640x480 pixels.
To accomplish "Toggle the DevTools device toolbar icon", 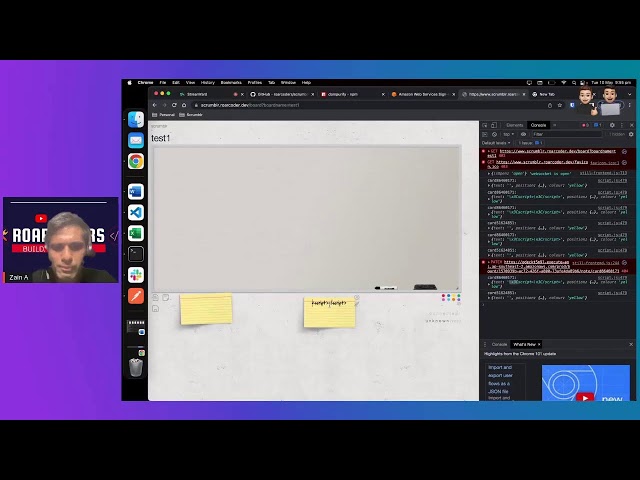I will coord(494,125).
